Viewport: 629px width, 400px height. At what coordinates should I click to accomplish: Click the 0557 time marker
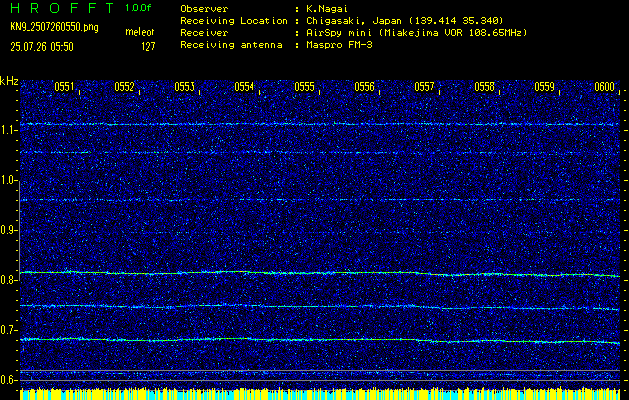pos(424,87)
